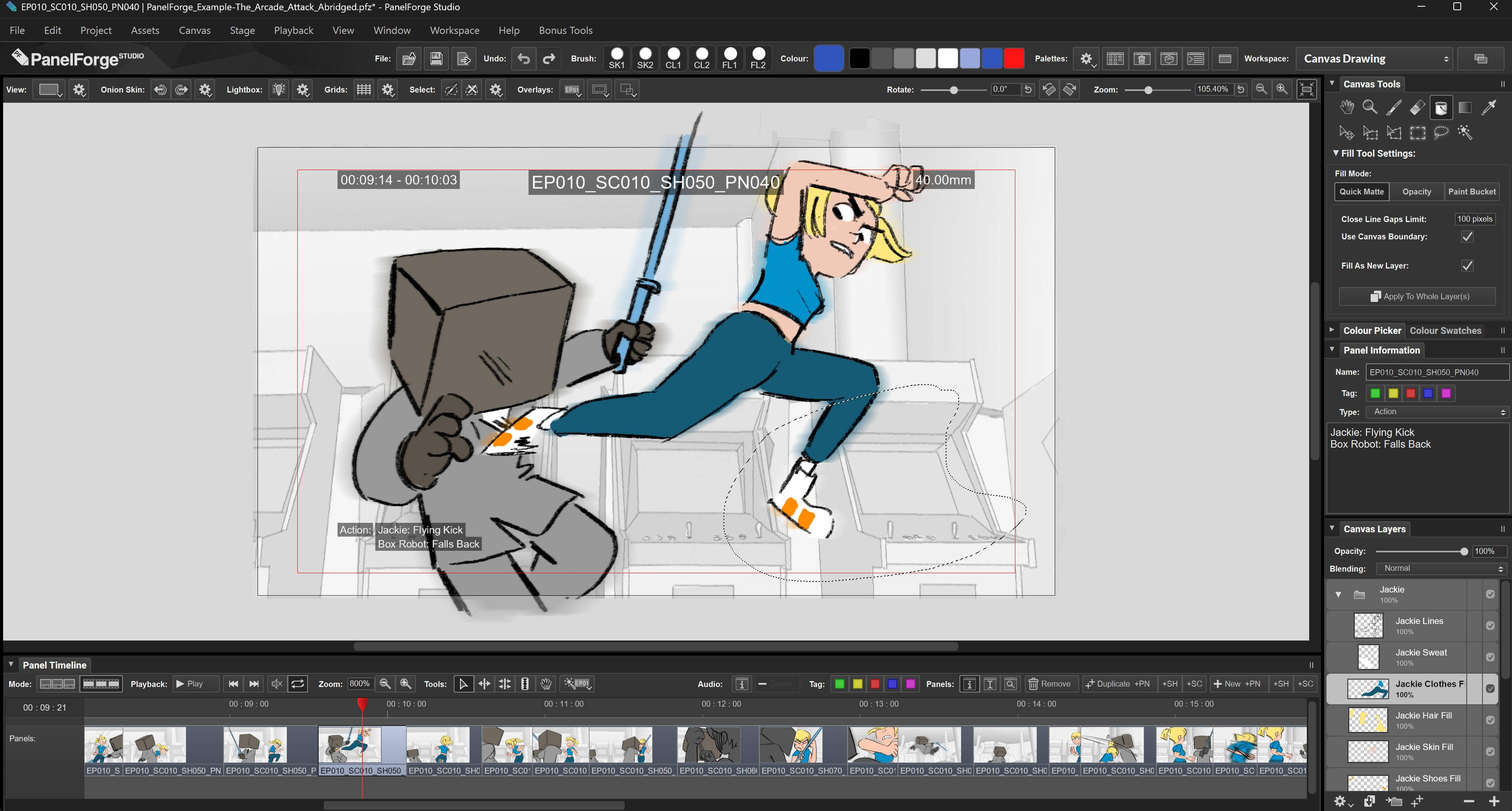Collapse the Canvas Layers panel
The image size is (1512, 811).
(x=1332, y=529)
